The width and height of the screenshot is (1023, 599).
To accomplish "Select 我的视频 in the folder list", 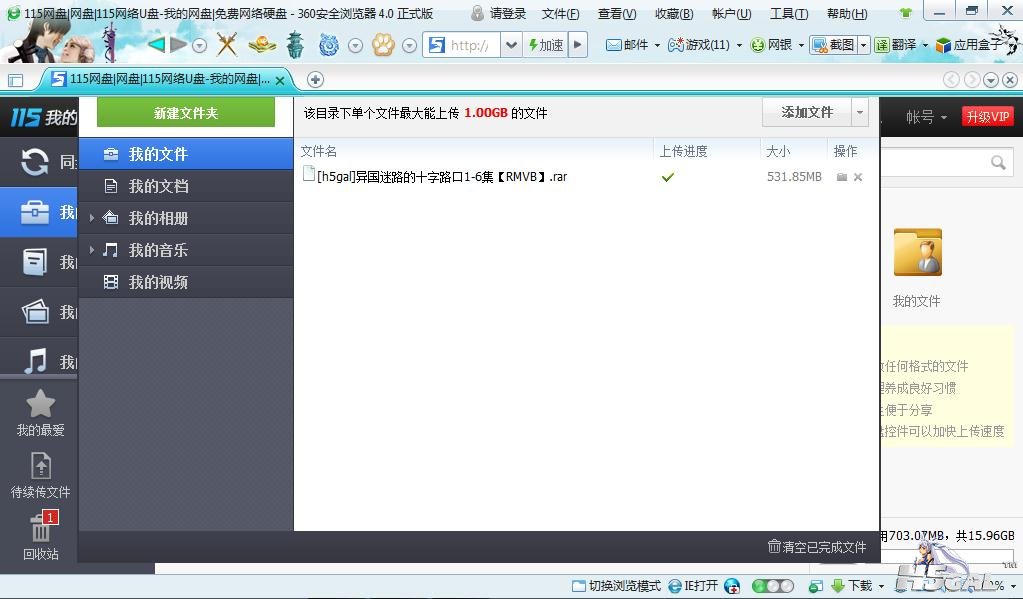I will [x=158, y=282].
